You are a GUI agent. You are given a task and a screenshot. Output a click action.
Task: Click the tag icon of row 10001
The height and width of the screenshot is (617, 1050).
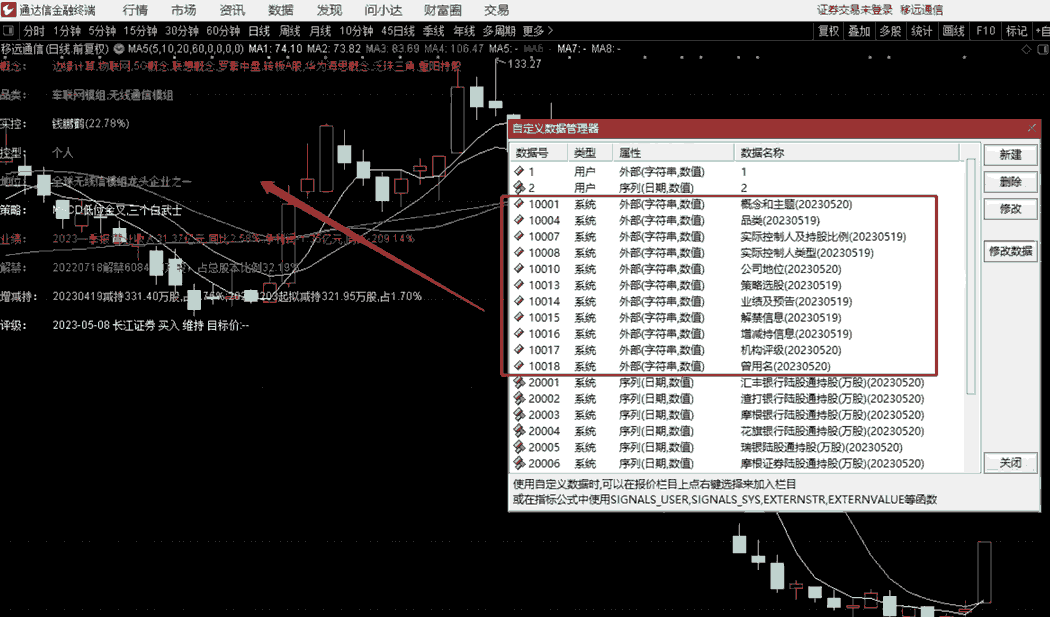click(519, 204)
